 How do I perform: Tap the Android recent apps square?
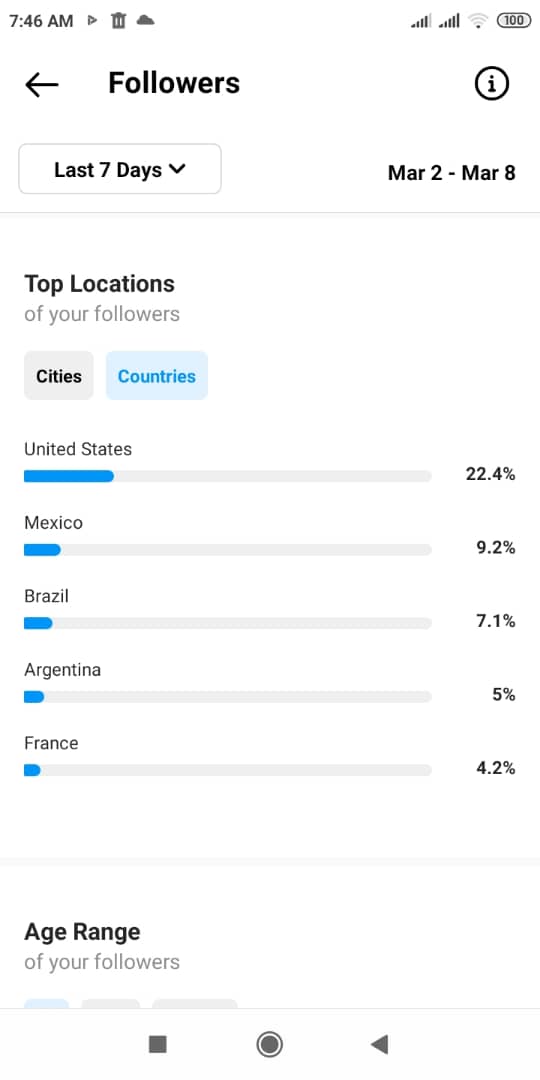[x=158, y=1044]
